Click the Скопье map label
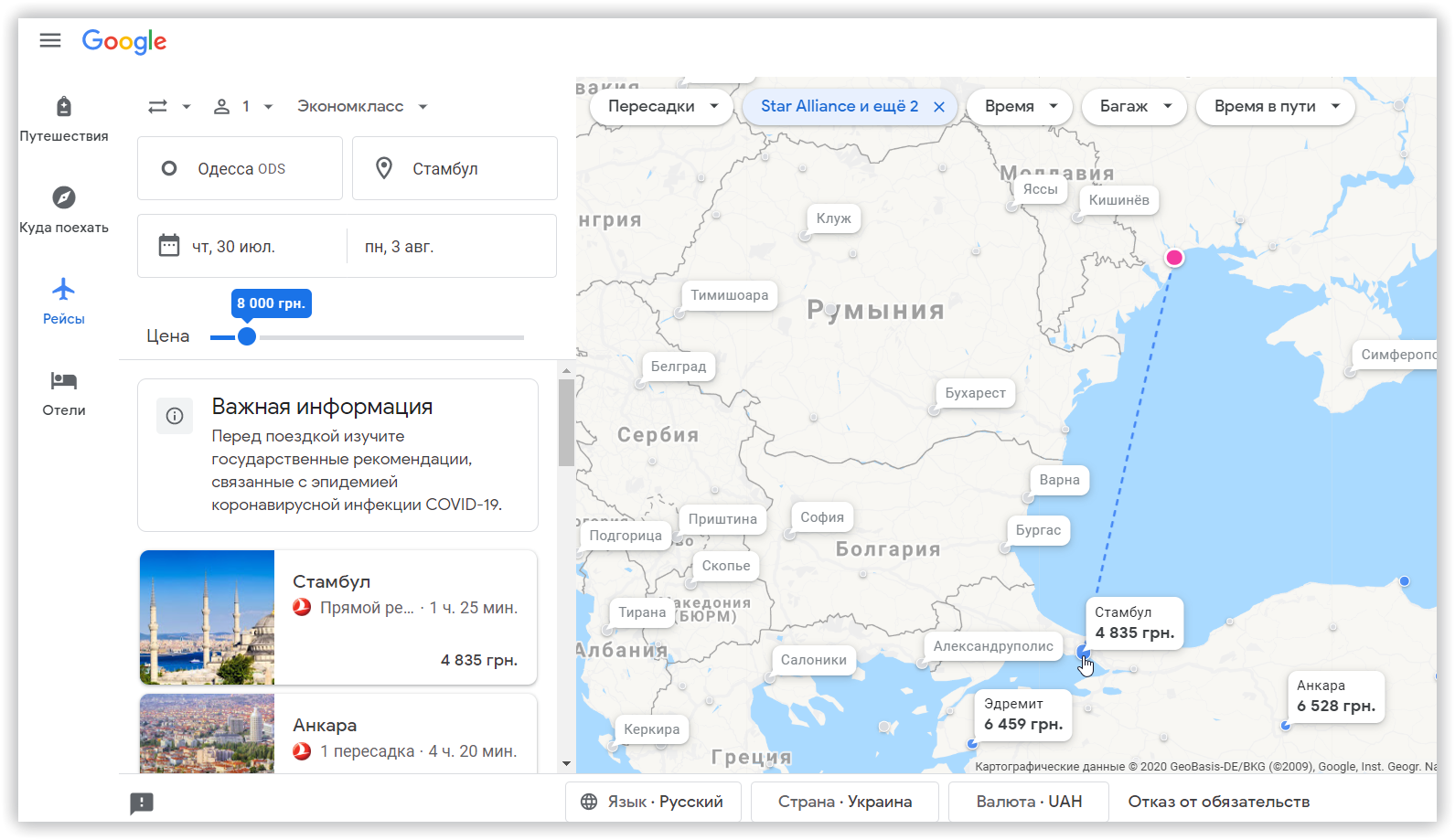 (x=726, y=566)
